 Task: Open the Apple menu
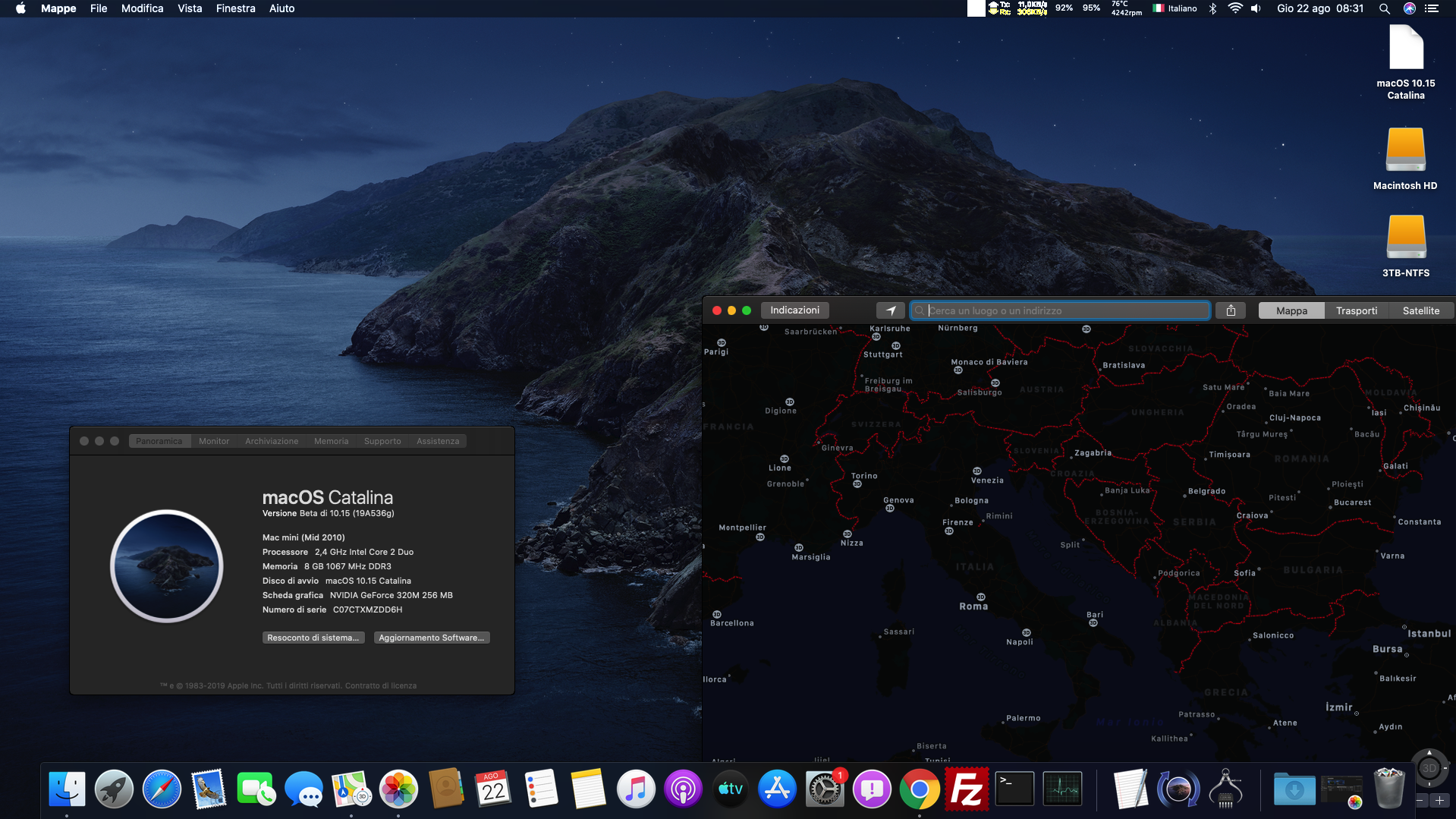(x=20, y=8)
